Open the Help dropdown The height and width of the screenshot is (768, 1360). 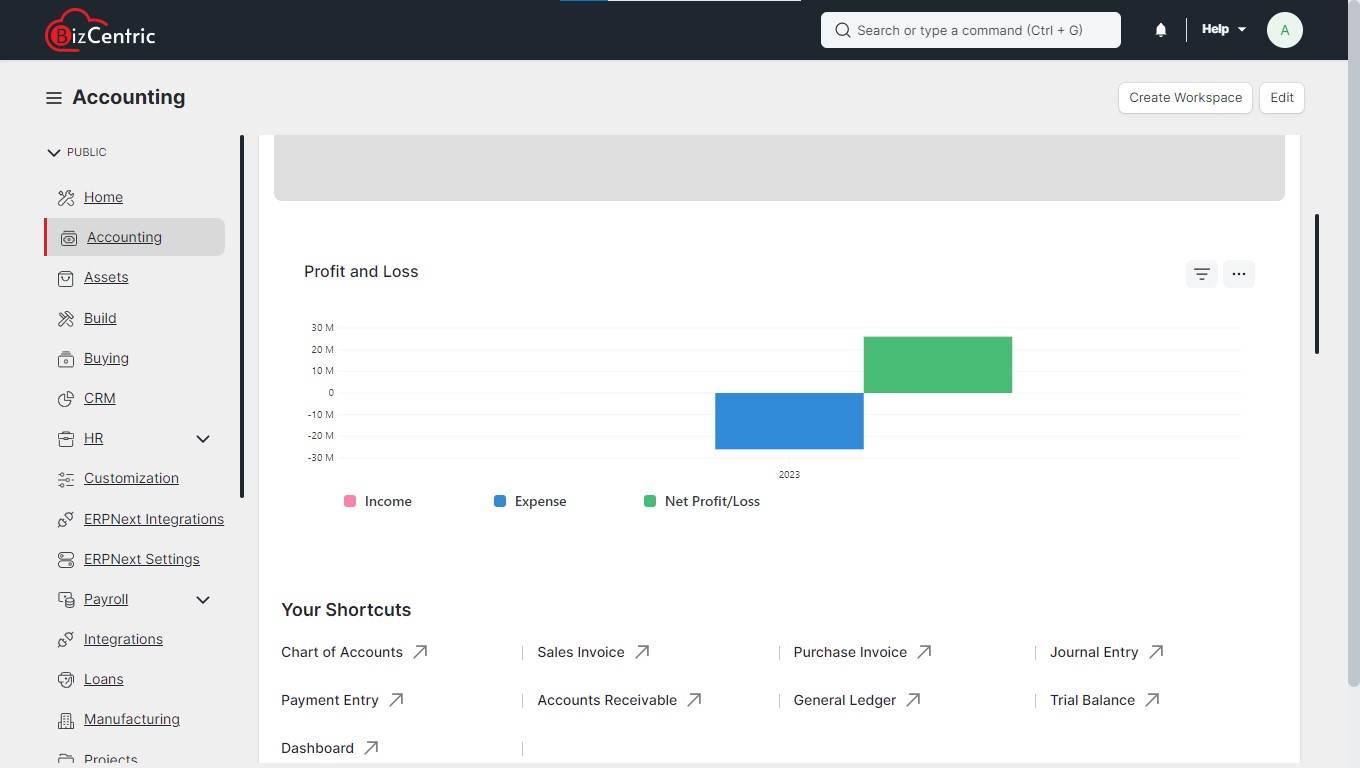click(1224, 30)
